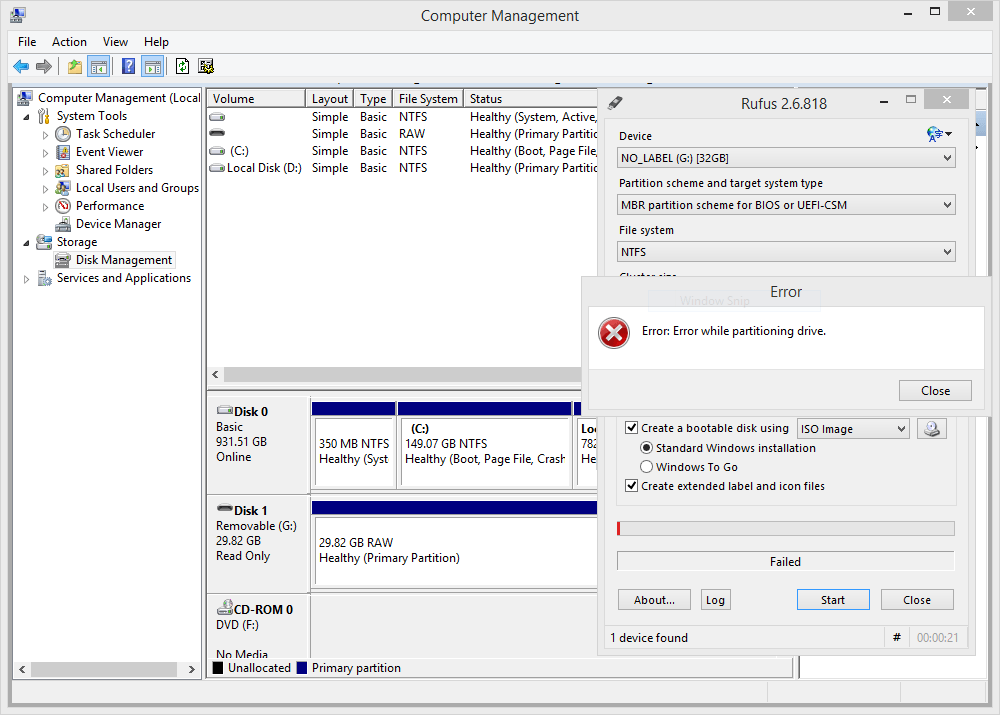Open the Rufus Log window
The height and width of the screenshot is (715, 1000).
click(715, 599)
